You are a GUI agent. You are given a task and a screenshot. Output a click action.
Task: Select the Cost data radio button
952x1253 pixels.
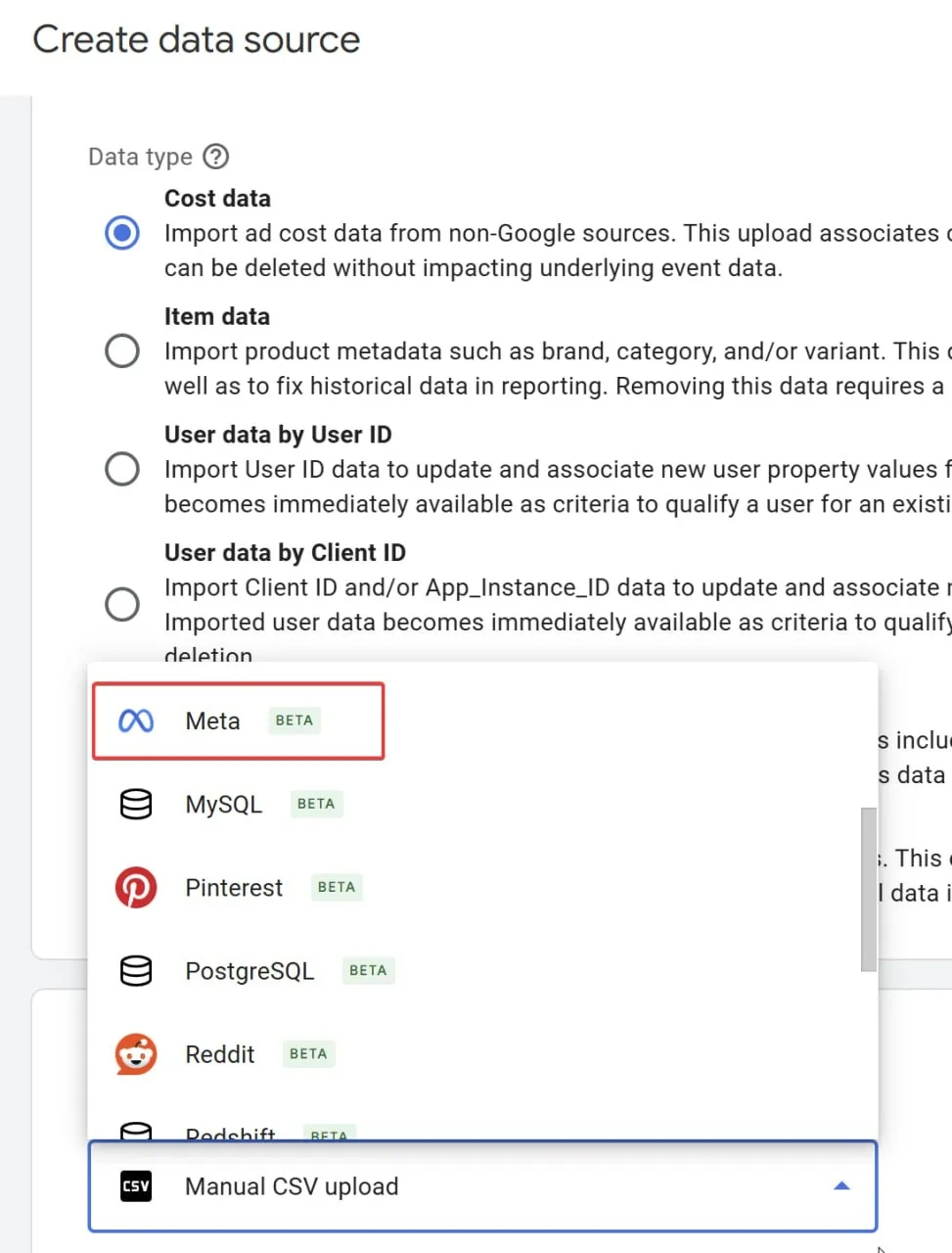[x=122, y=233]
